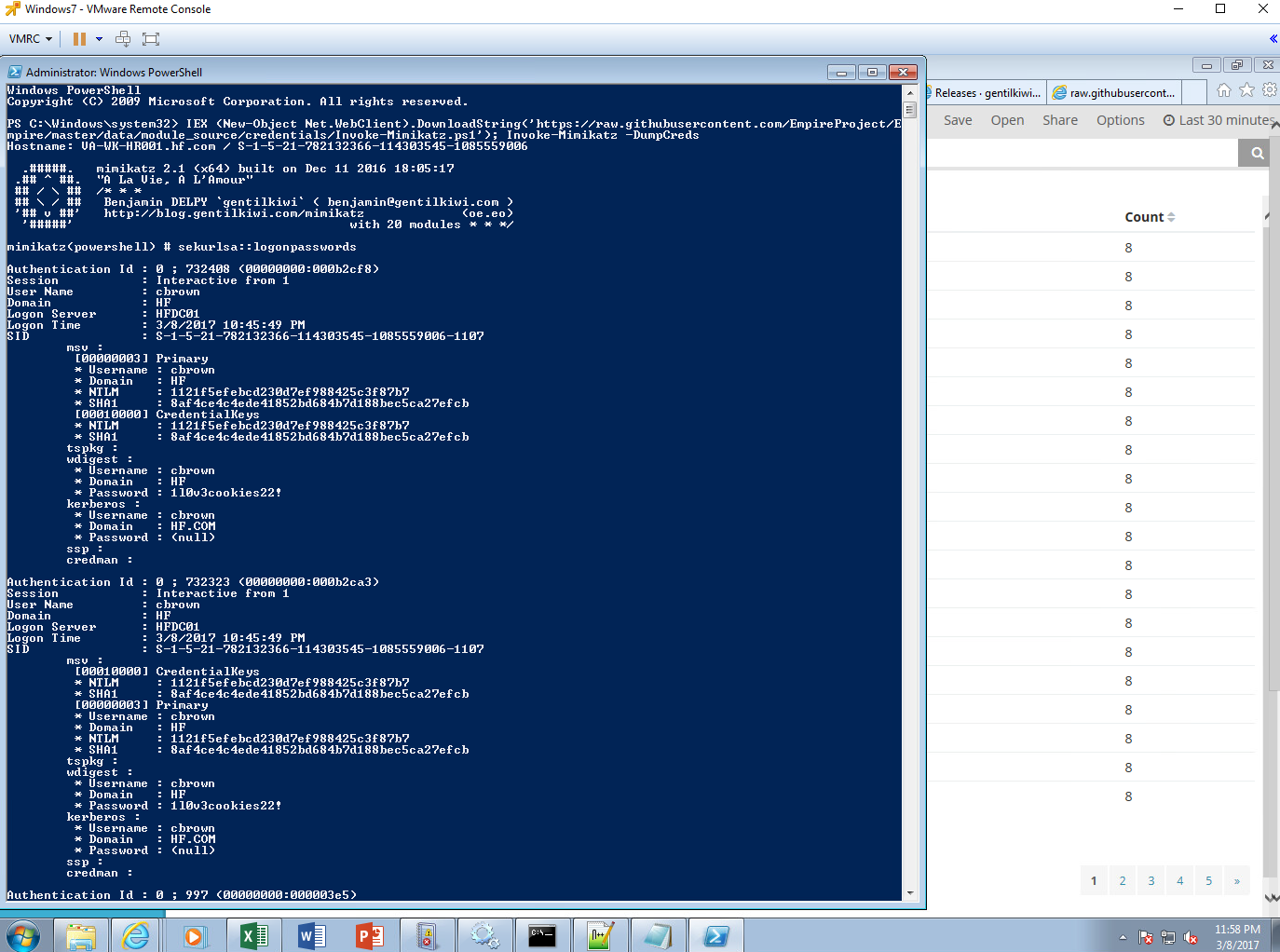Click the browser page scroll-down chevron
Viewport: 1280px width, 952px height.
(x=1273, y=898)
